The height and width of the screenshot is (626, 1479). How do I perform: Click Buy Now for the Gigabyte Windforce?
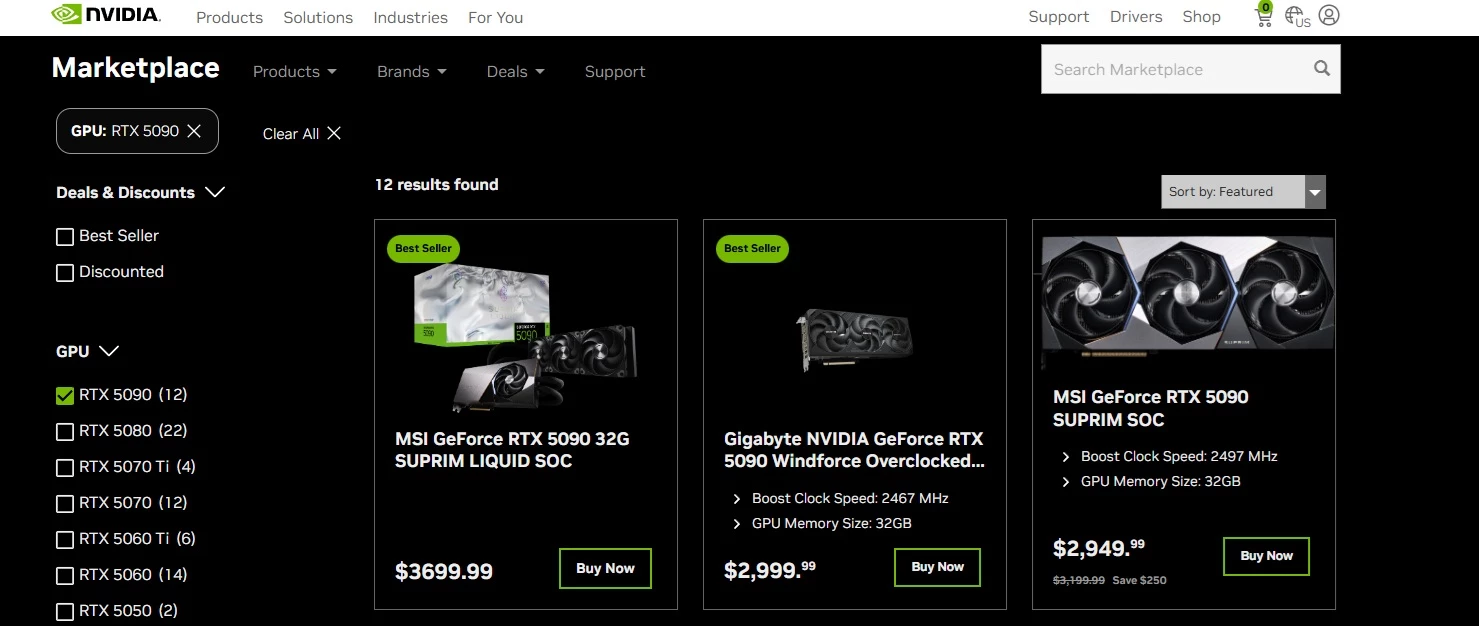pyautogui.click(x=937, y=567)
